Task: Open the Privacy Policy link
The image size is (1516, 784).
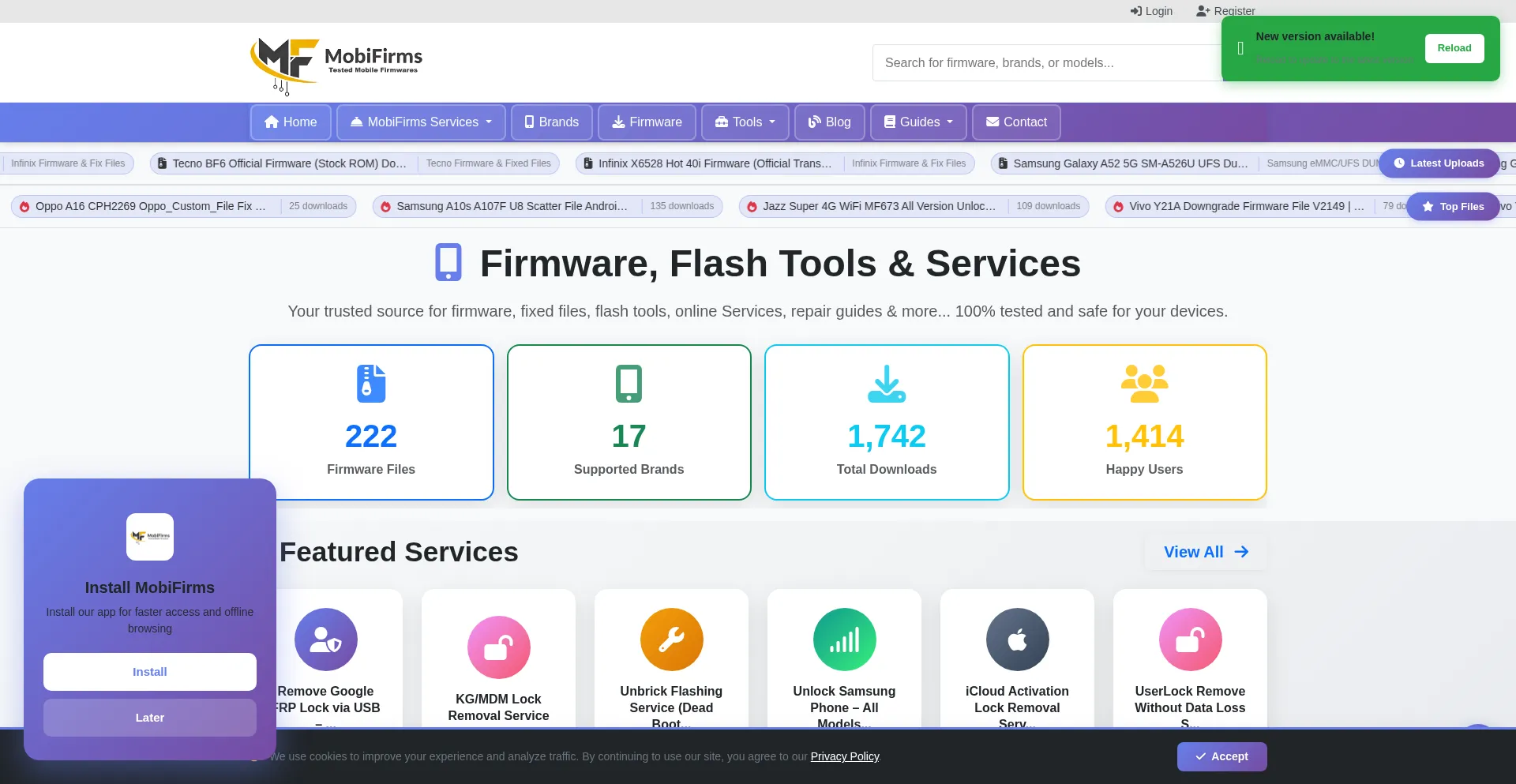Action: [x=845, y=756]
